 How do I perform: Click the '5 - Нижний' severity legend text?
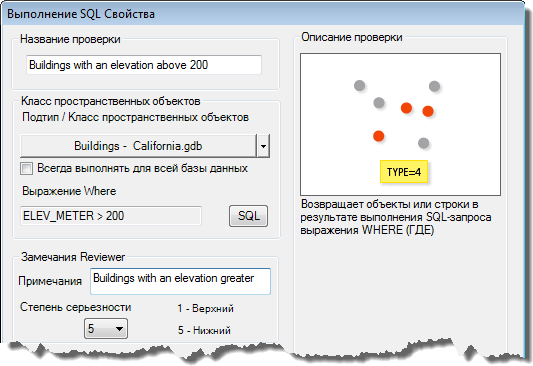[204, 330]
